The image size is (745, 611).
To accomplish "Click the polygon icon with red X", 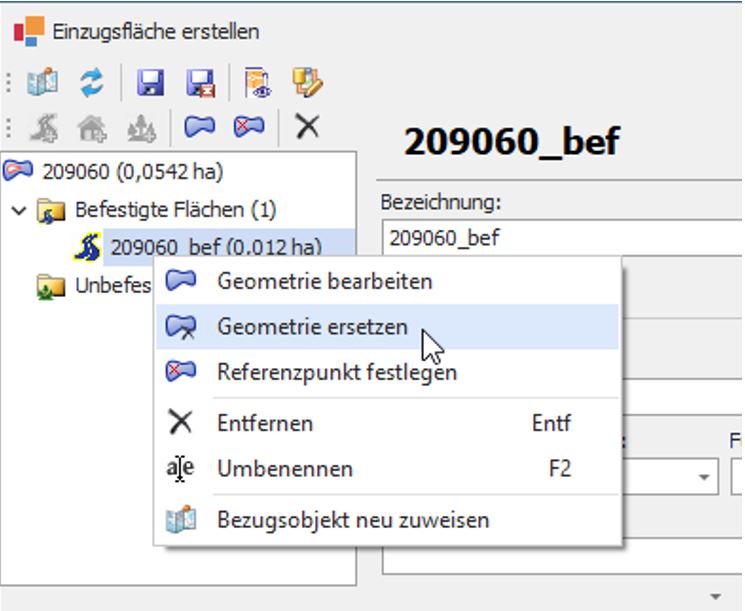I will point(248,127).
